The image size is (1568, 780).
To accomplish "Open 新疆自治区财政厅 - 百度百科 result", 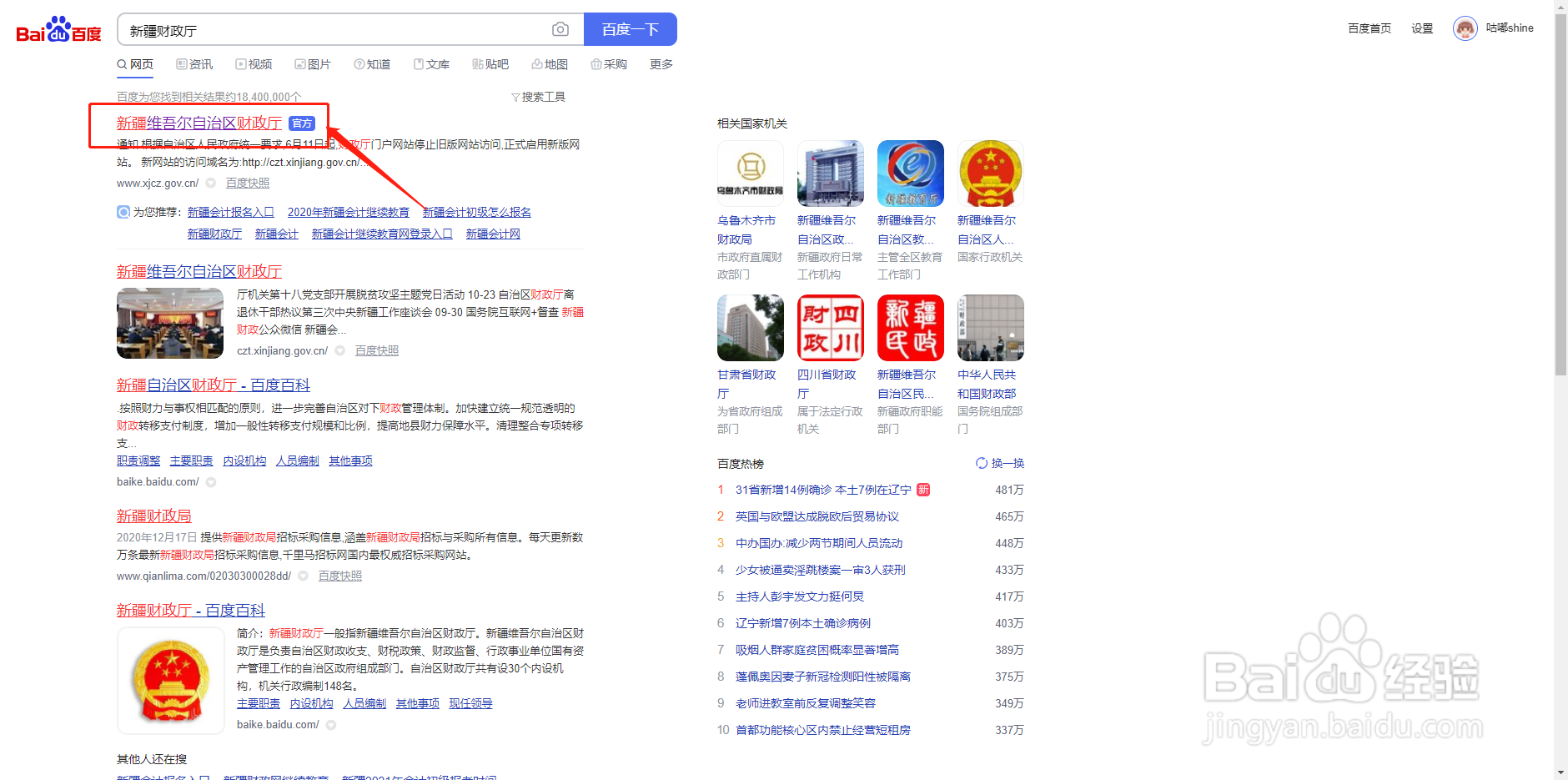I will coord(214,385).
